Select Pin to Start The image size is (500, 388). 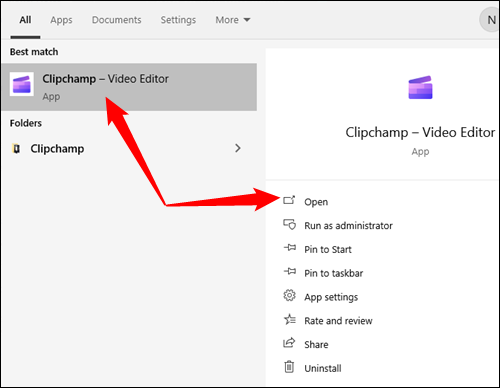point(328,249)
